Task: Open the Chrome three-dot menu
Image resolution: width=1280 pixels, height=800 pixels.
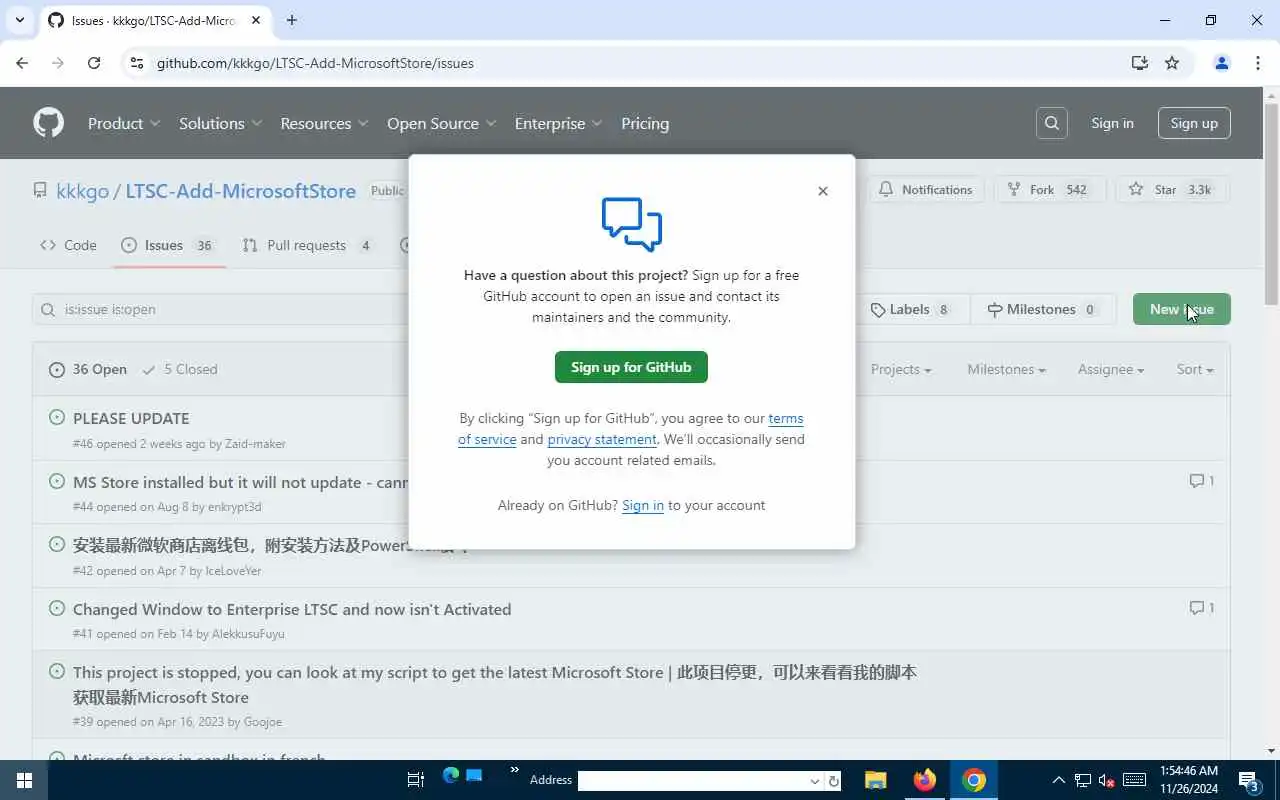Action: click(x=1258, y=63)
